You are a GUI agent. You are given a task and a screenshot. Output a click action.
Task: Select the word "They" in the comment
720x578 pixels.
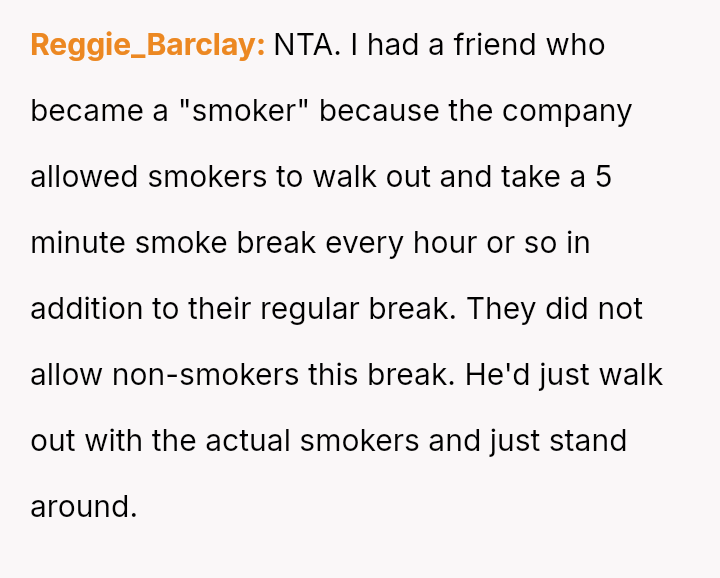point(501,309)
